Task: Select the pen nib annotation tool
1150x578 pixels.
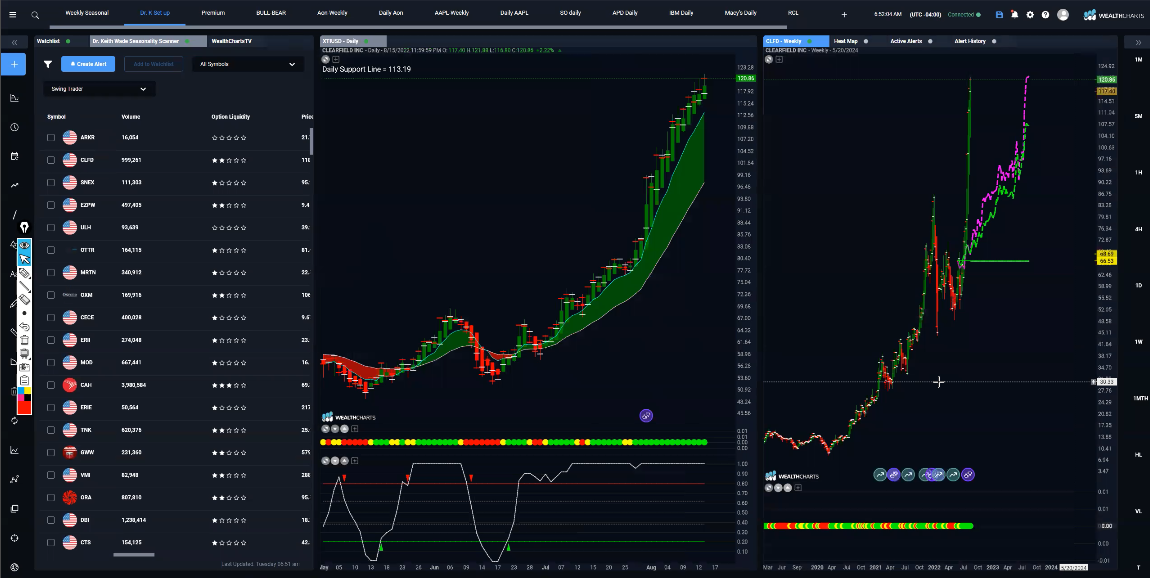Action: (24, 228)
